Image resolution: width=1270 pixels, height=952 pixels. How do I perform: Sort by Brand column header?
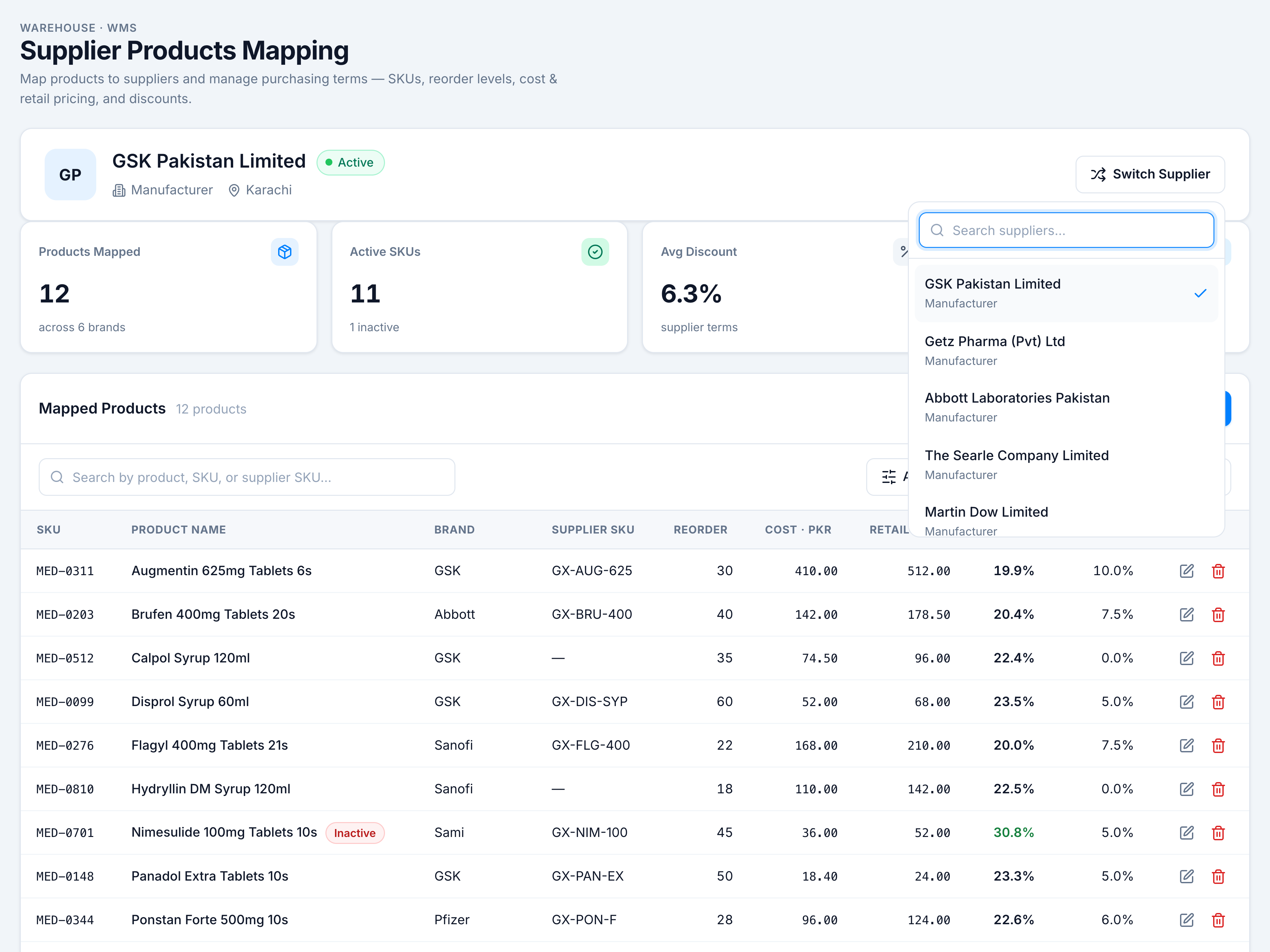[454, 530]
